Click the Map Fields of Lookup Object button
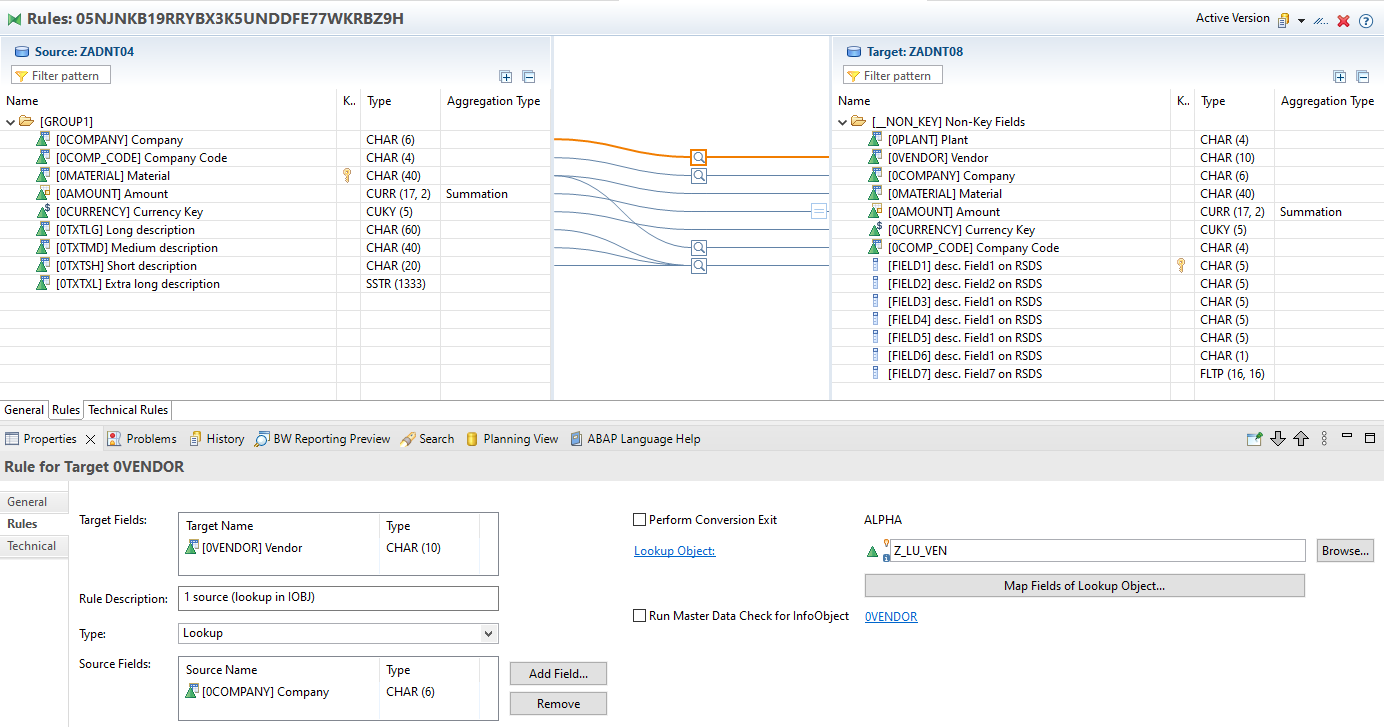1384x727 pixels. (1084, 586)
